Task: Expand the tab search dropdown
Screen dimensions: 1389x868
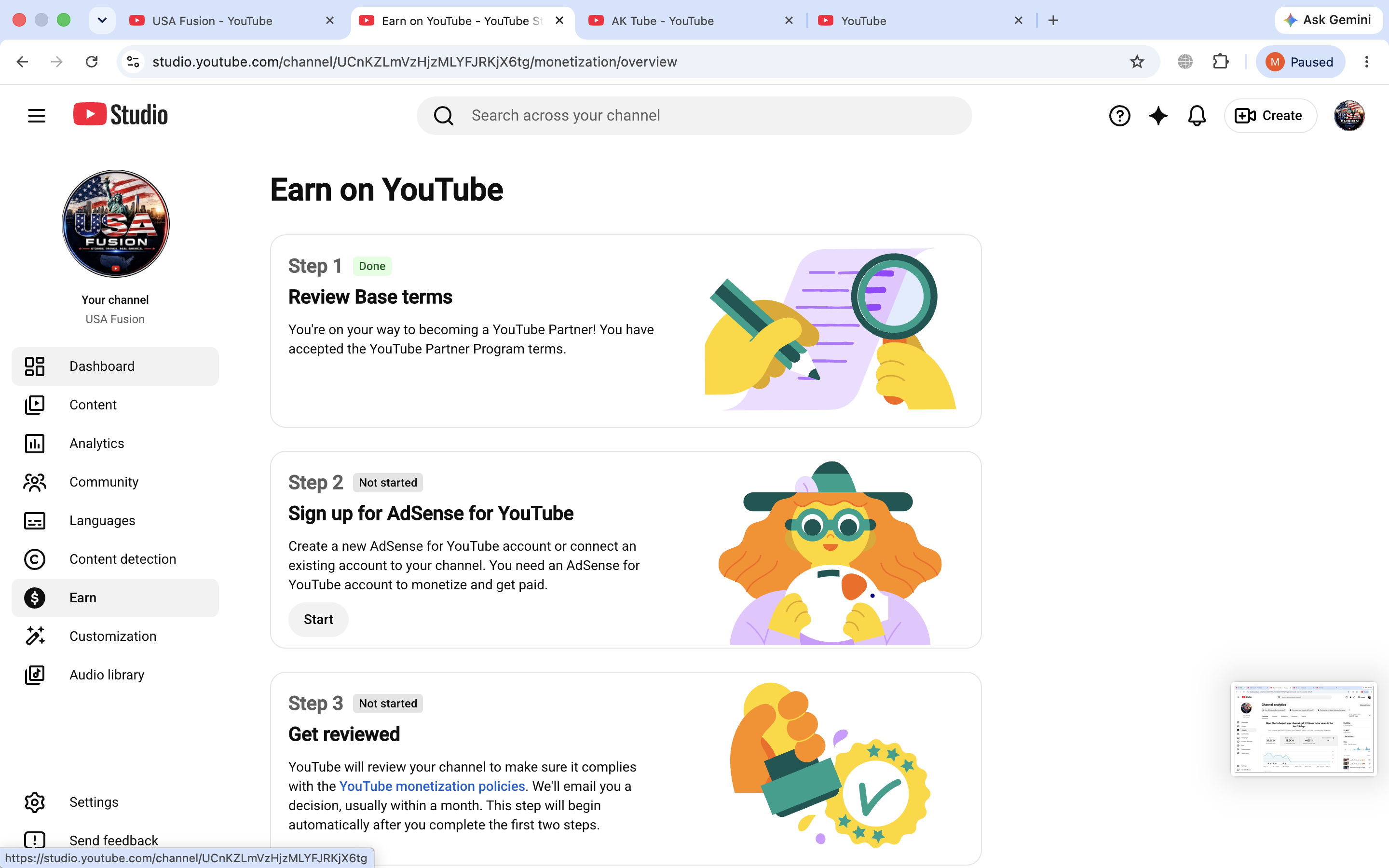Action: point(102,21)
